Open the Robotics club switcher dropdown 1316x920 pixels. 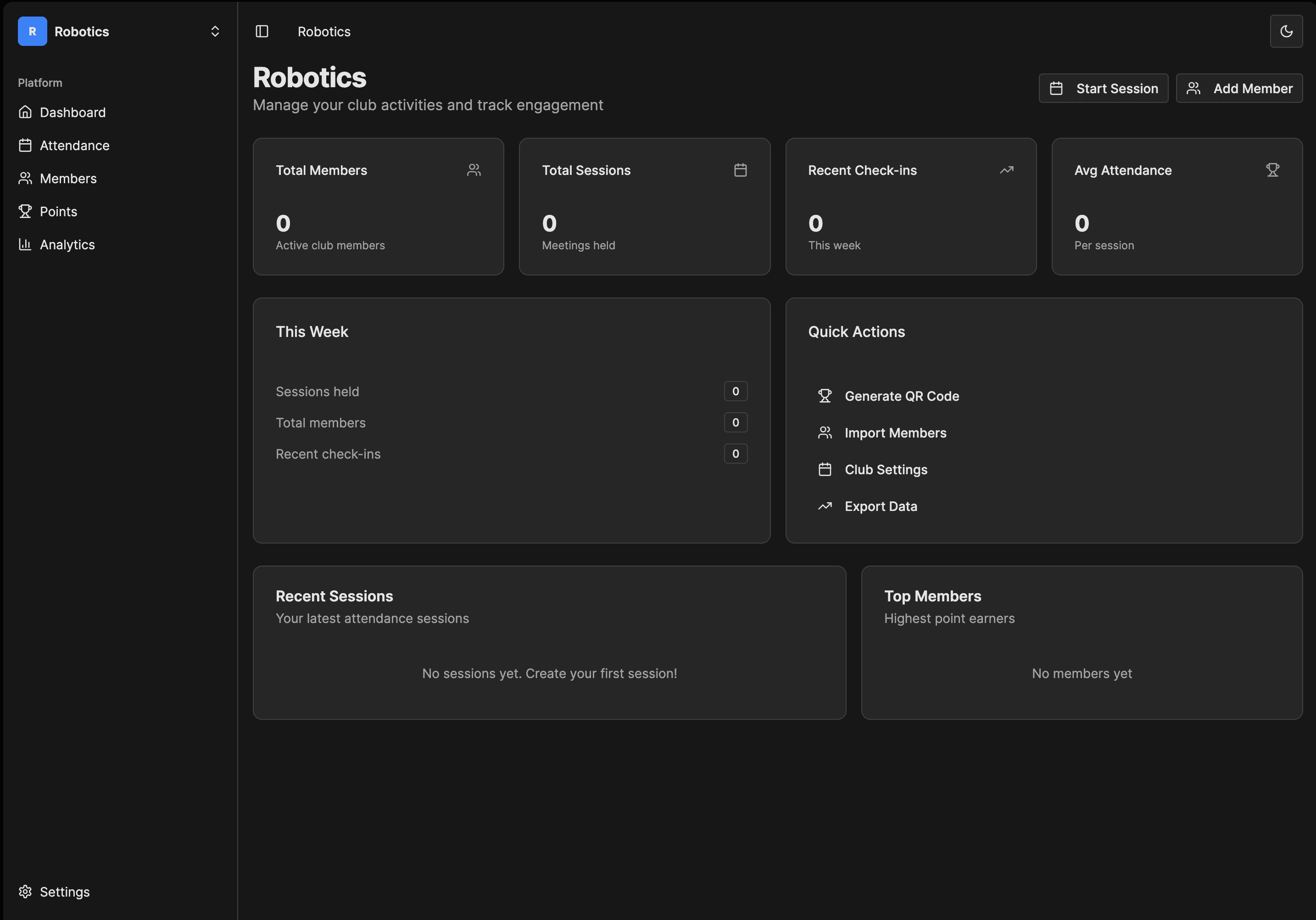click(x=215, y=32)
